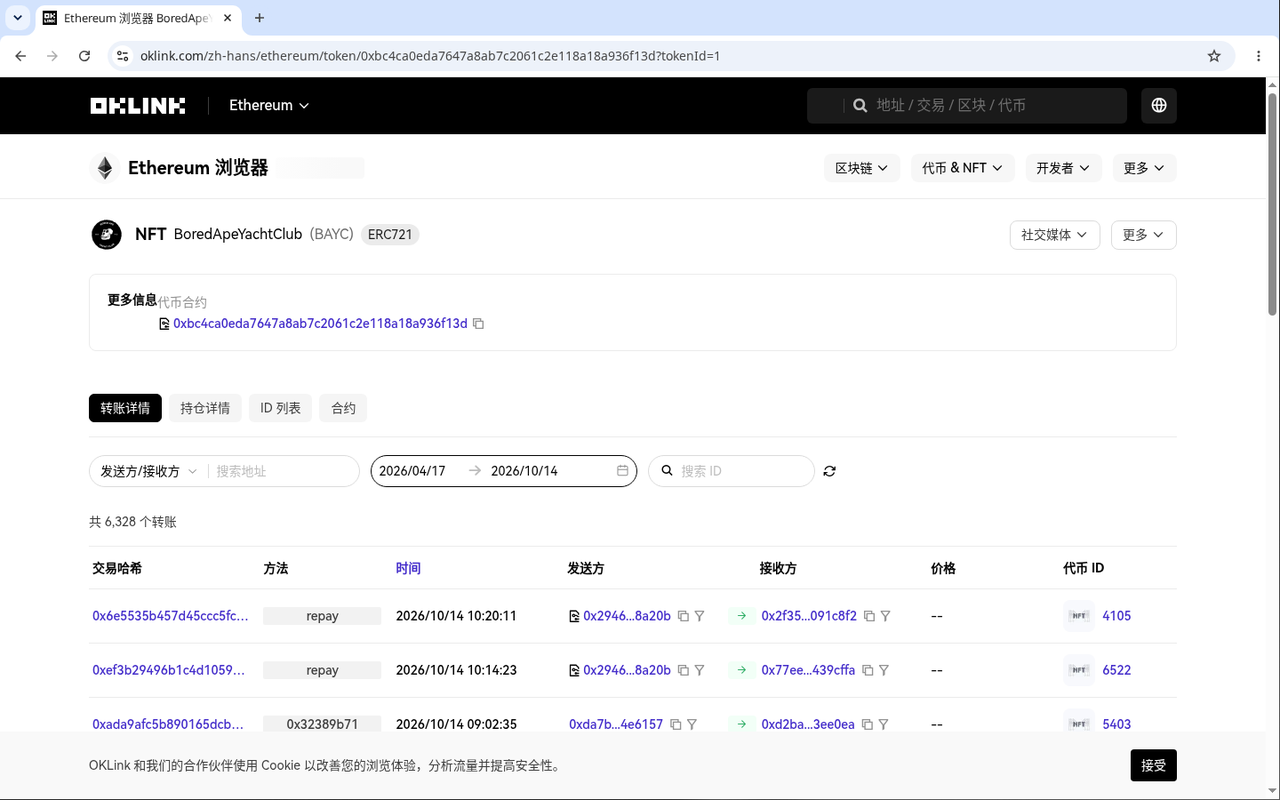
Task: Refresh the transfer list
Action: coord(829,471)
